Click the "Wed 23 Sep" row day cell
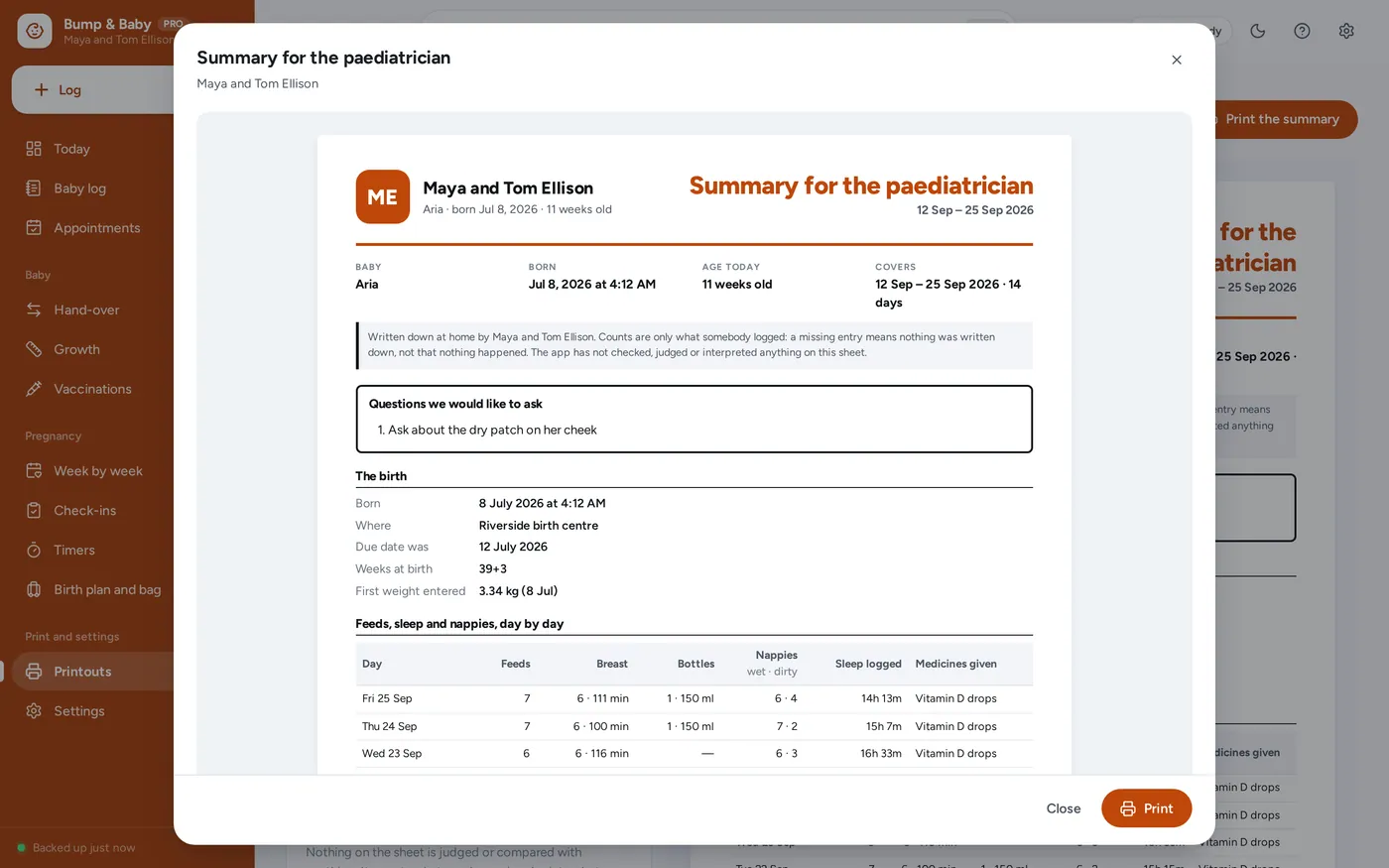 (392, 754)
